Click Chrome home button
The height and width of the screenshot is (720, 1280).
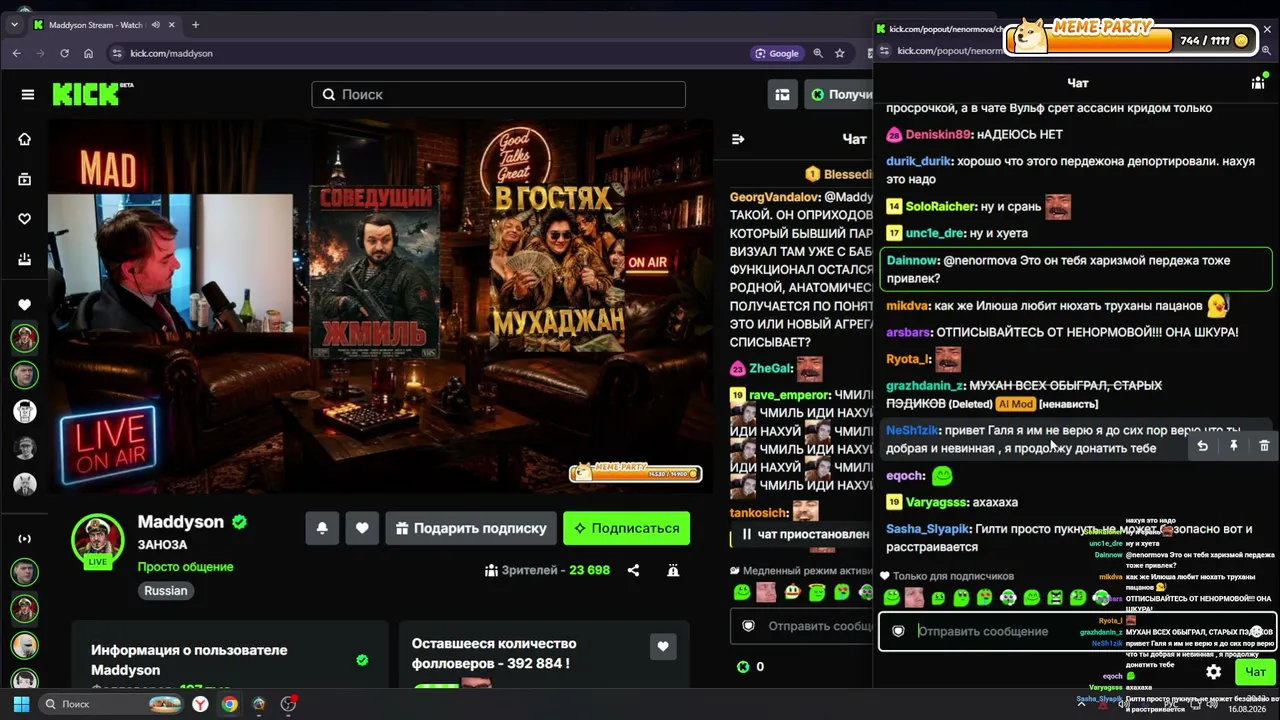coord(88,53)
